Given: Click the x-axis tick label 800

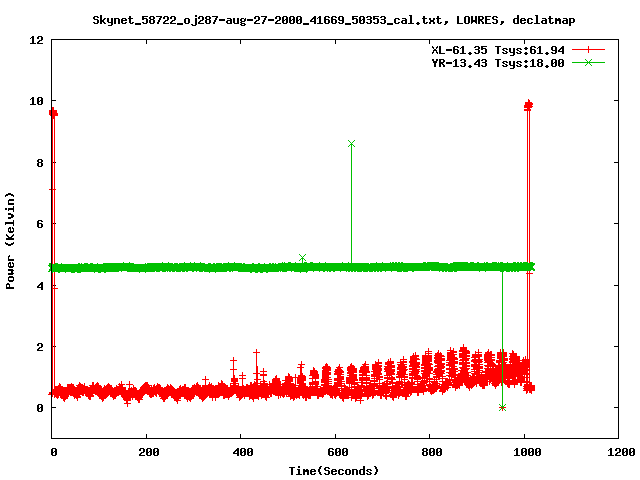Looking at the screenshot, I should point(432,452).
